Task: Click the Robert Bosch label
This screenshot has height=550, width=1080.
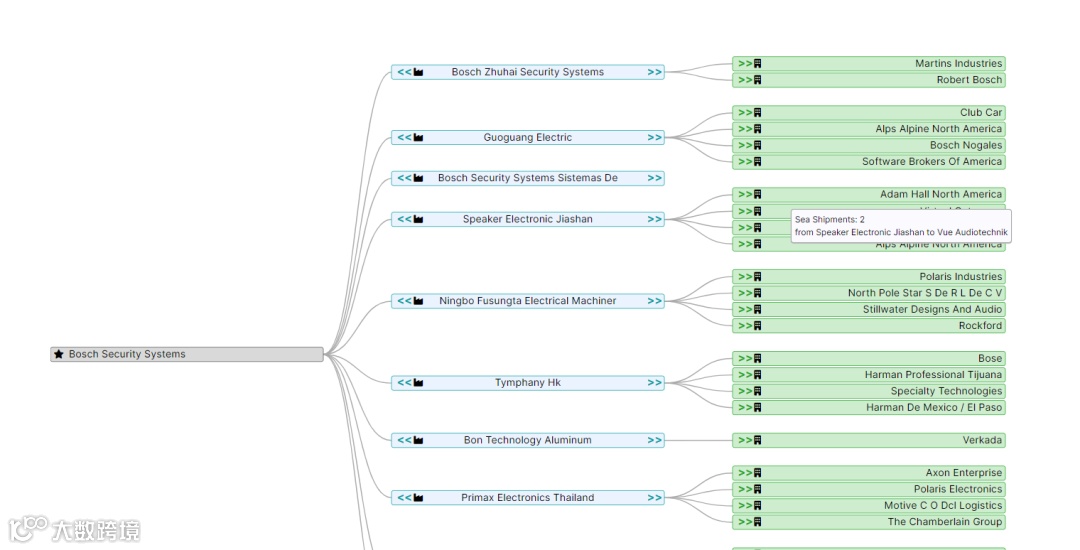Action: click(x=969, y=80)
